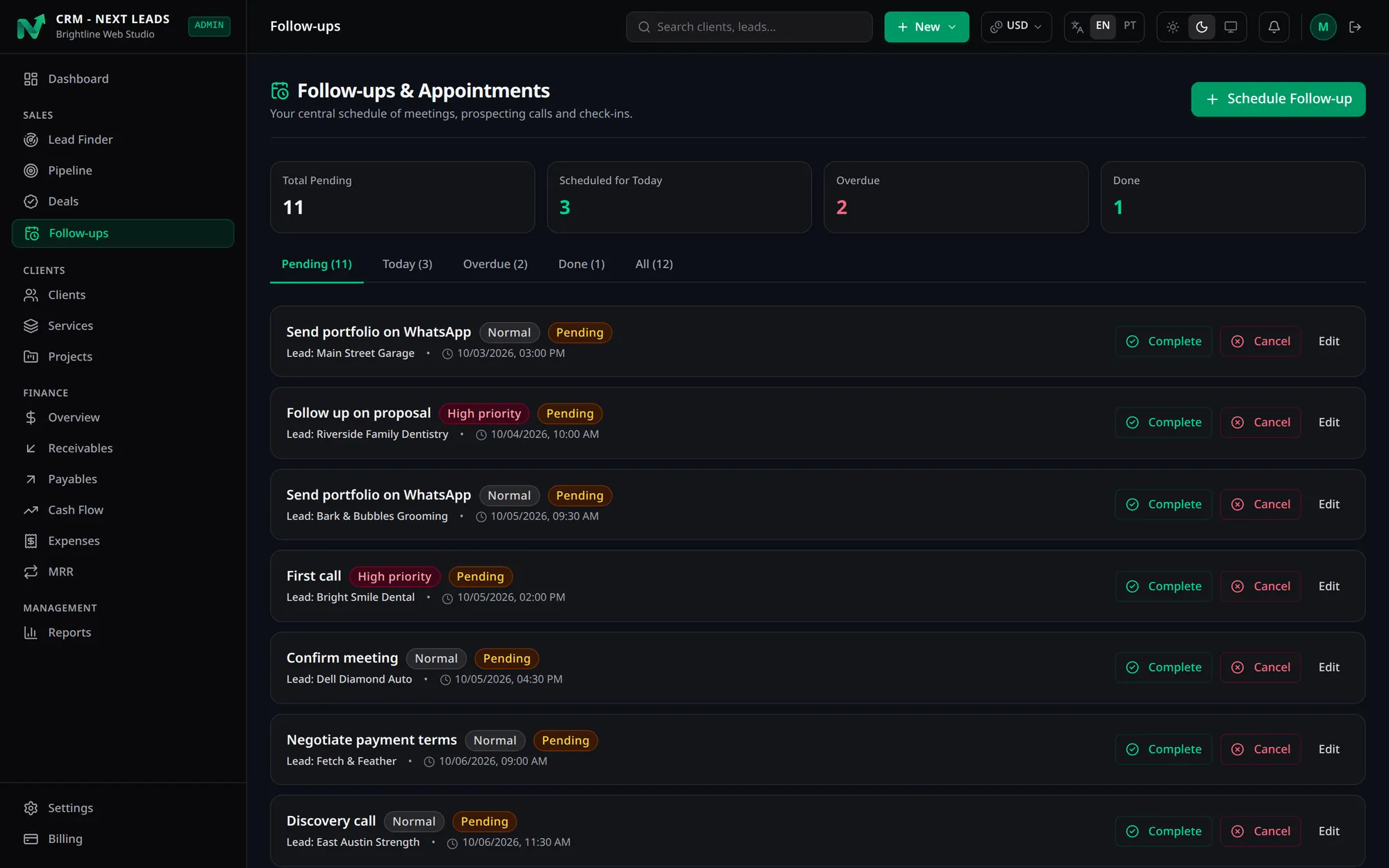The image size is (1389, 868).
Task: Open Receivables in the sidebar
Action: pyautogui.click(x=123, y=449)
